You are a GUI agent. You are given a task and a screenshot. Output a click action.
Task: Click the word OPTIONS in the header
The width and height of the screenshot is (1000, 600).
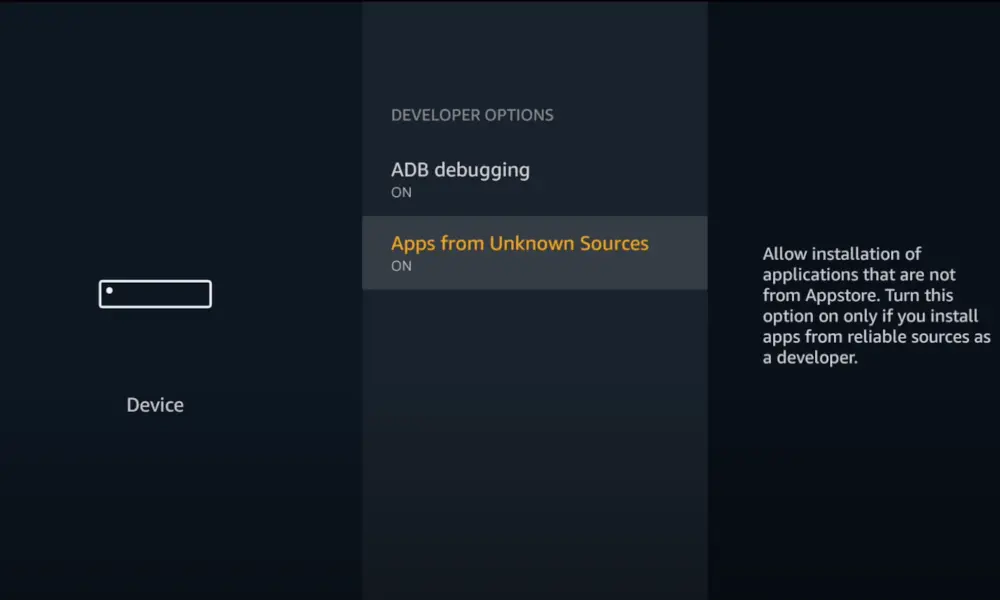tap(518, 115)
